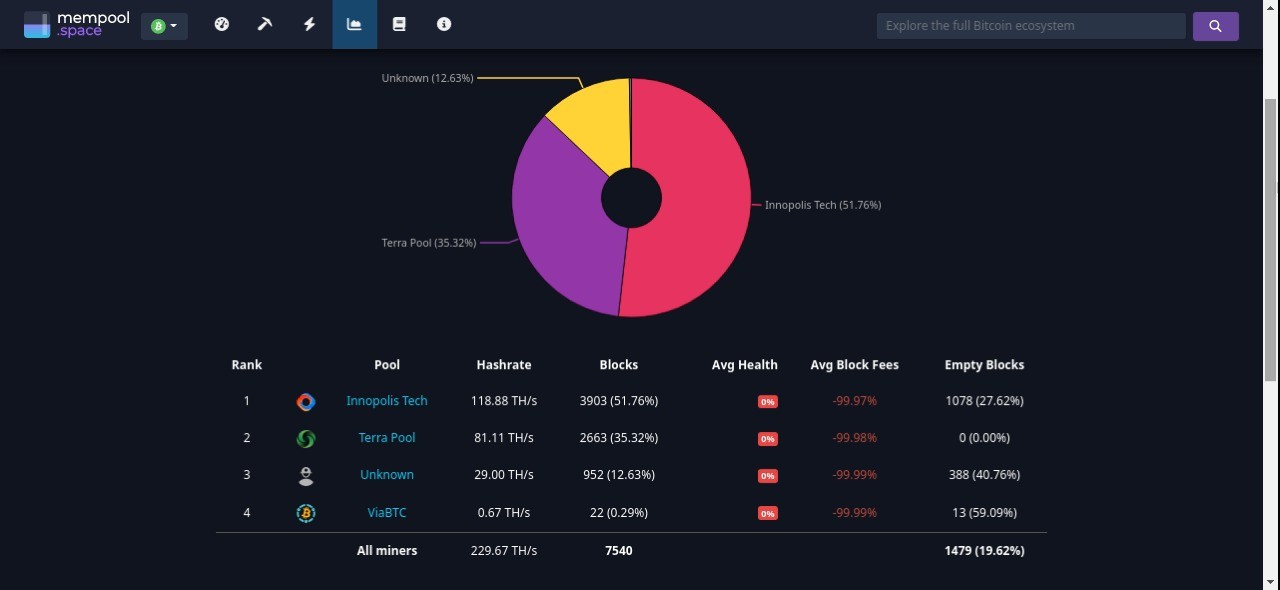This screenshot has width=1280, height=590.
Task: Click the Innopolis Tech (51.76%) chart label
Action: coord(823,205)
